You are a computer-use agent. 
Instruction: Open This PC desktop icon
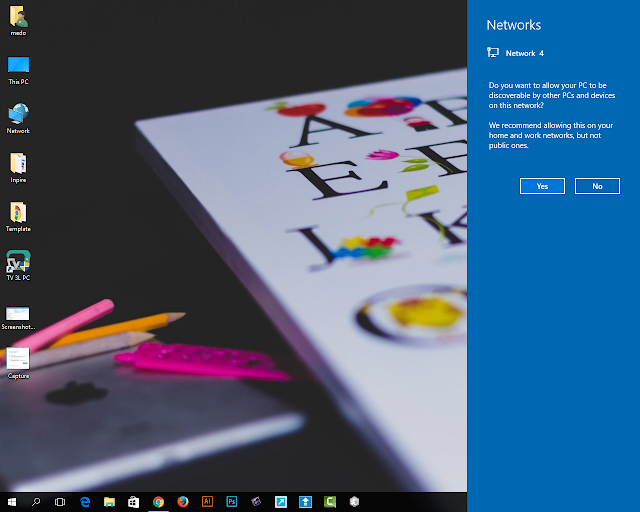(x=18, y=70)
